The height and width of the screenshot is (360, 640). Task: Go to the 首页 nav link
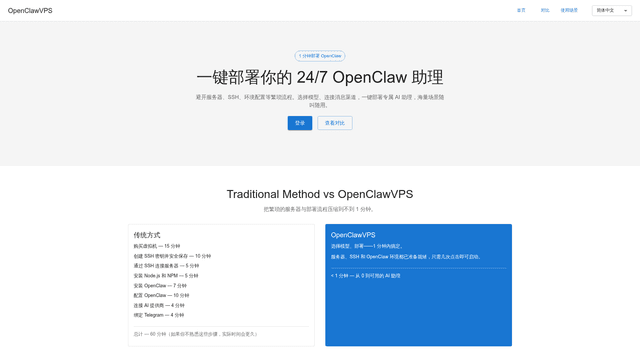click(x=521, y=10)
